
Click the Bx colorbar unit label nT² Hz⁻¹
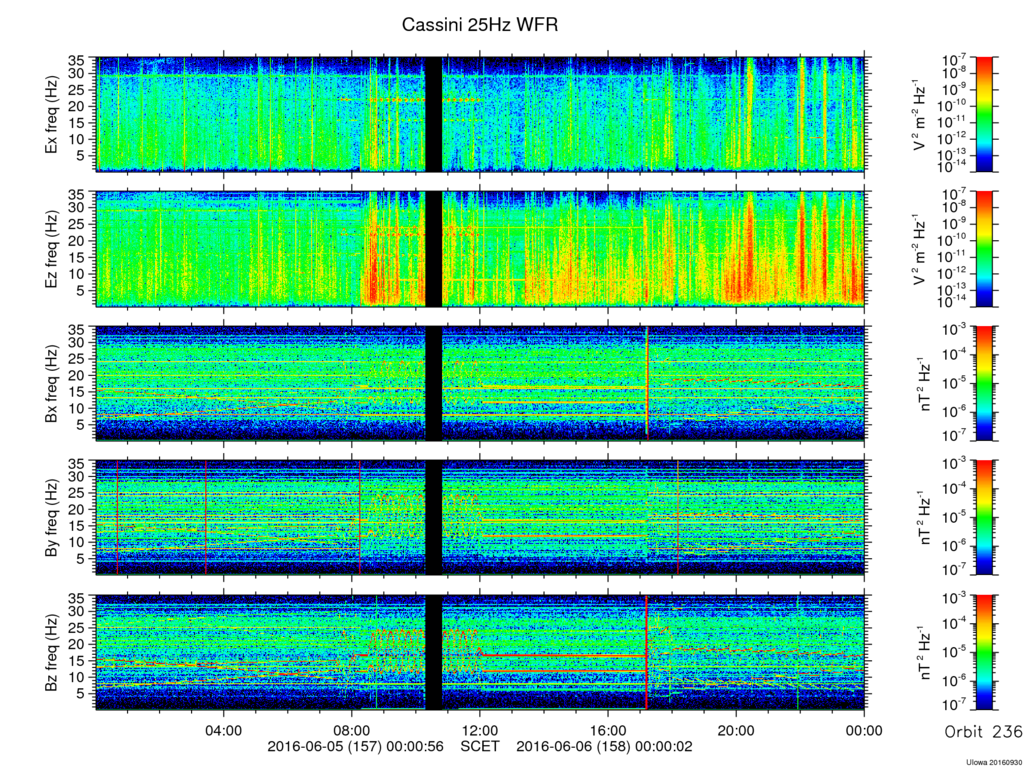pos(923,384)
